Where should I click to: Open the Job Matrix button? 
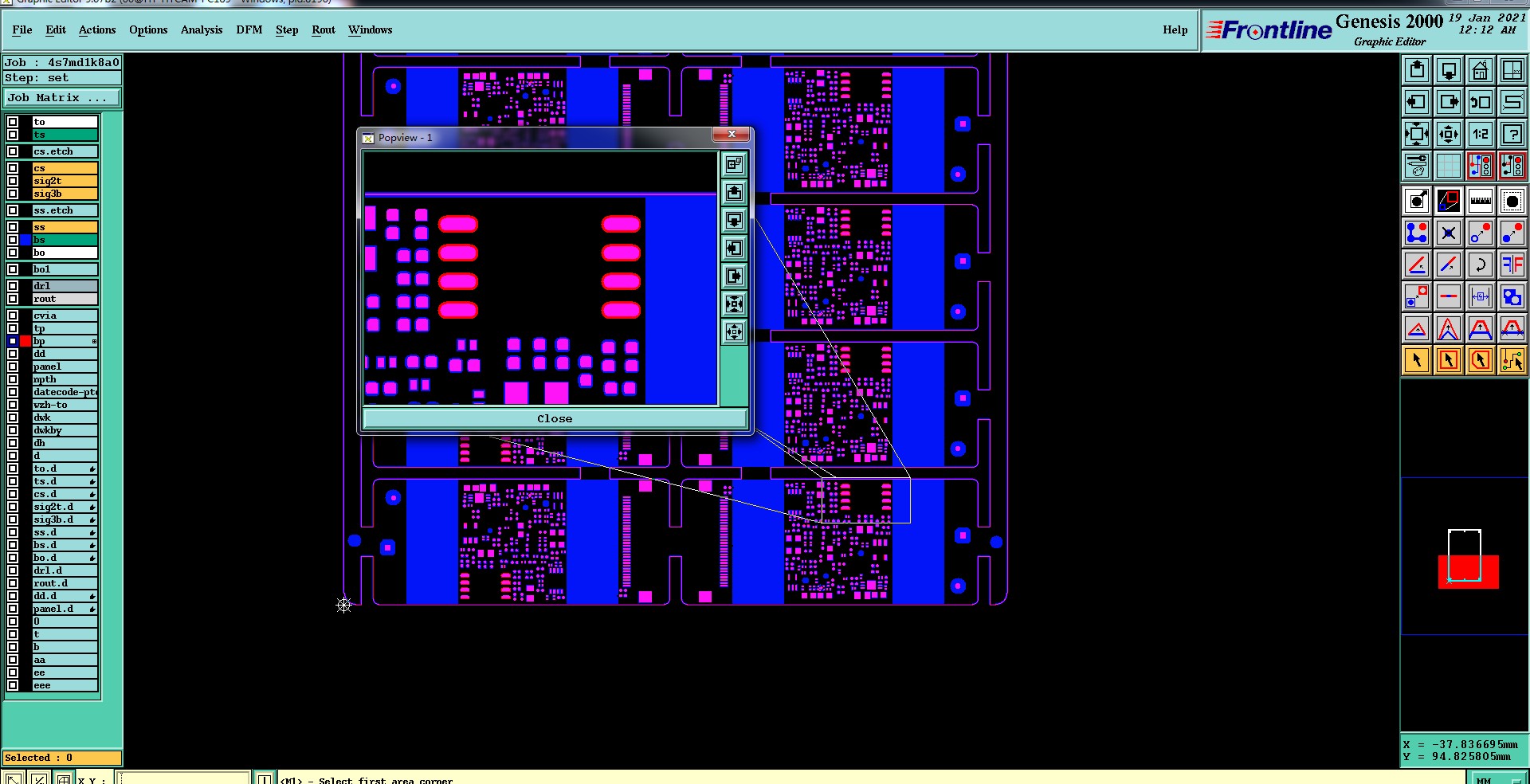(x=62, y=97)
